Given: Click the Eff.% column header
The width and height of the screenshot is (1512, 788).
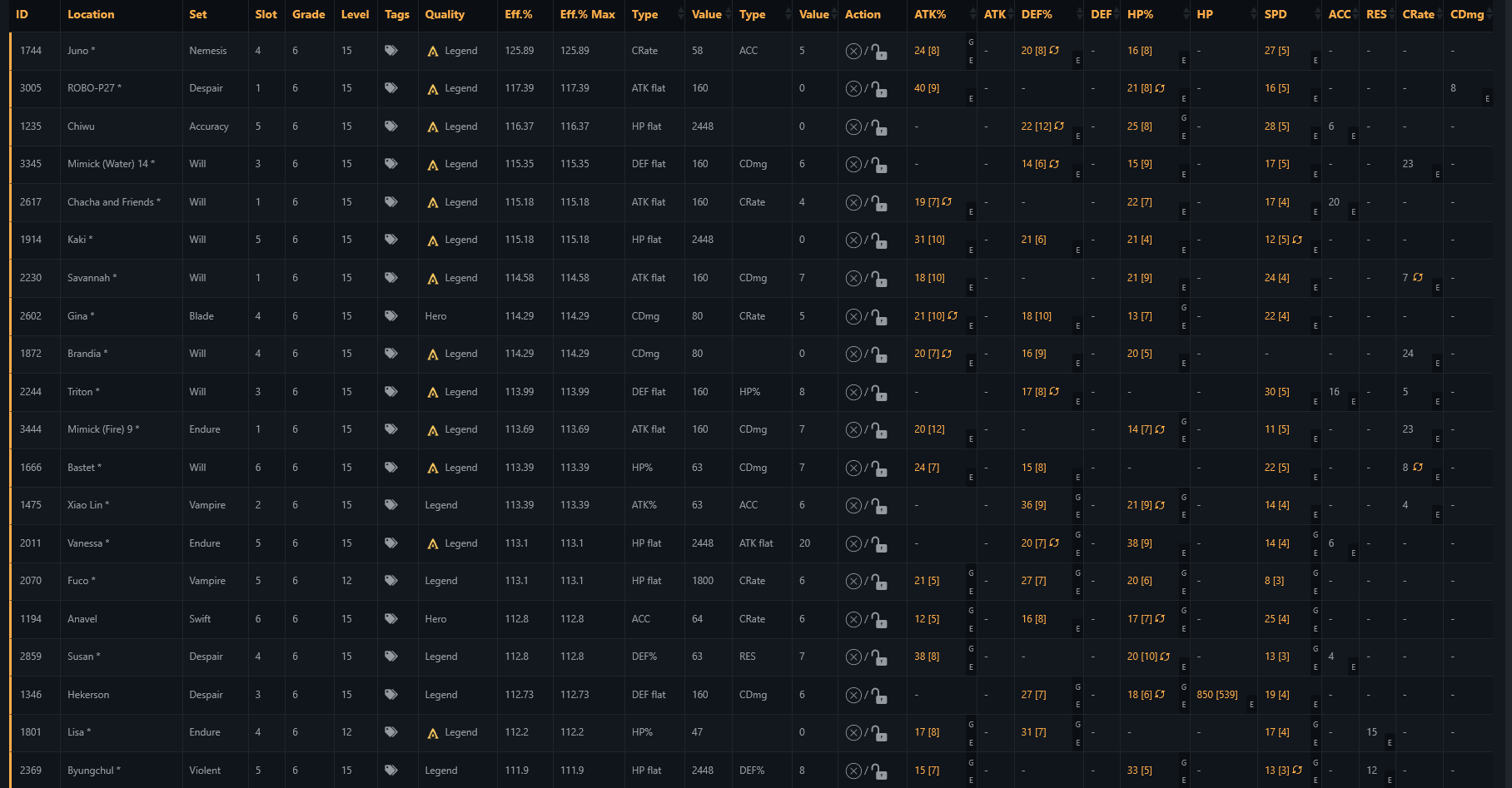Looking at the screenshot, I should tap(519, 14).
